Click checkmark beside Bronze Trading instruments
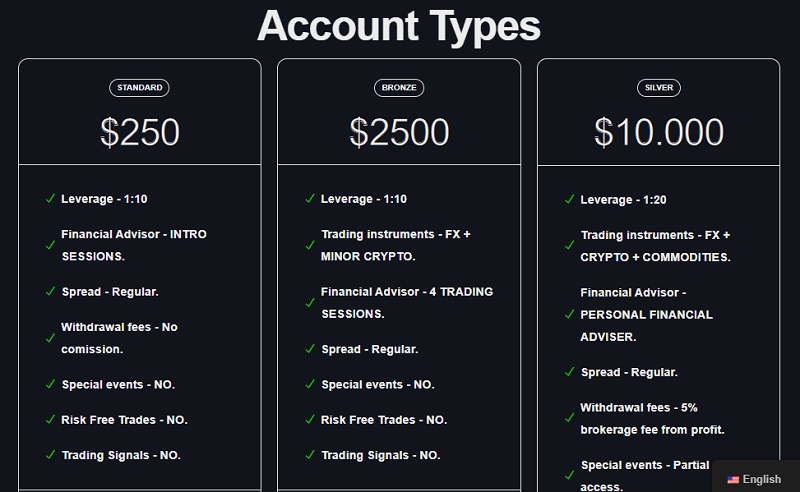 click(x=310, y=245)
